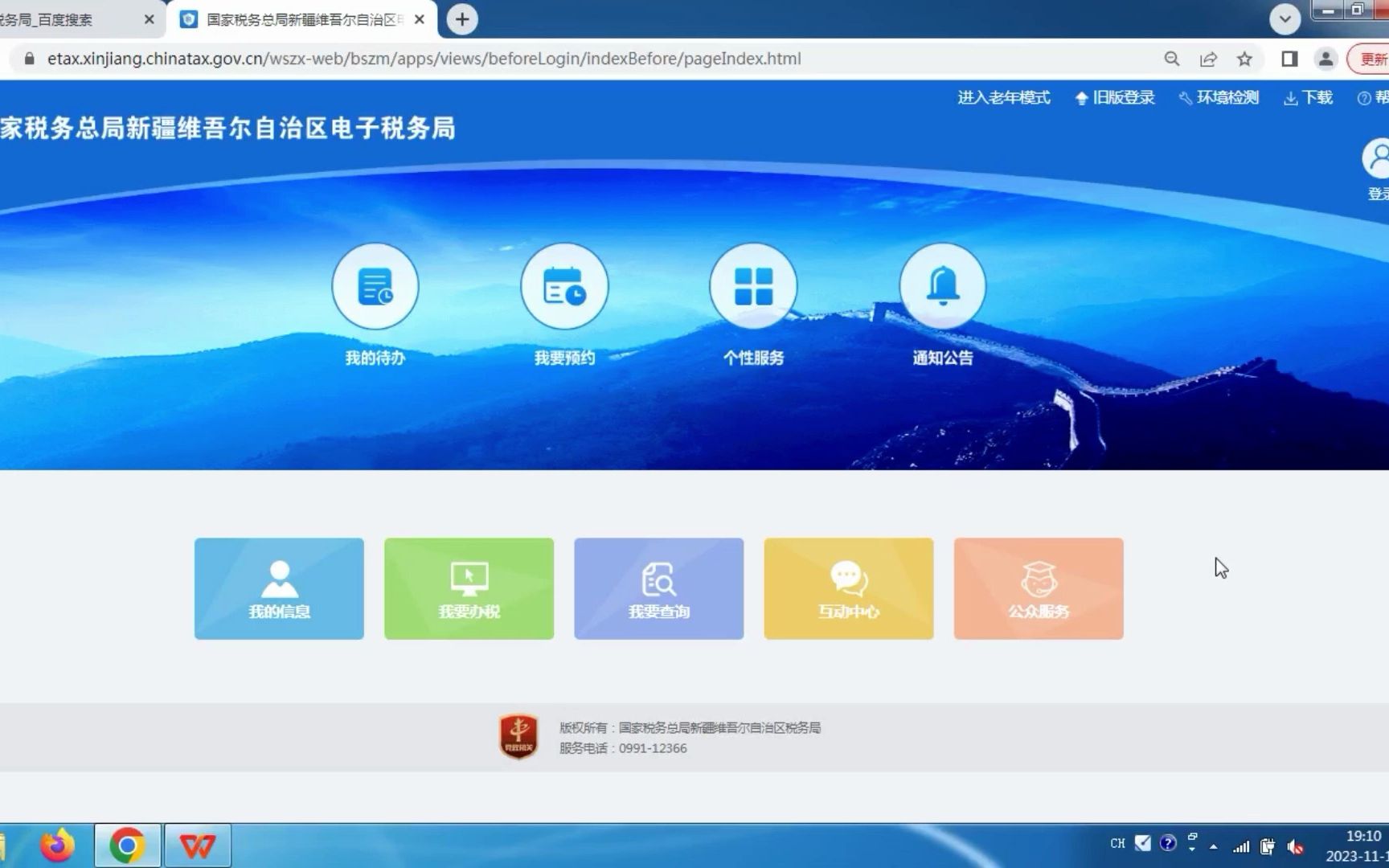Screen dimensions: 1389x868
Task: Click the 通知公告 bell icon
Action: [x=942, y=285]
